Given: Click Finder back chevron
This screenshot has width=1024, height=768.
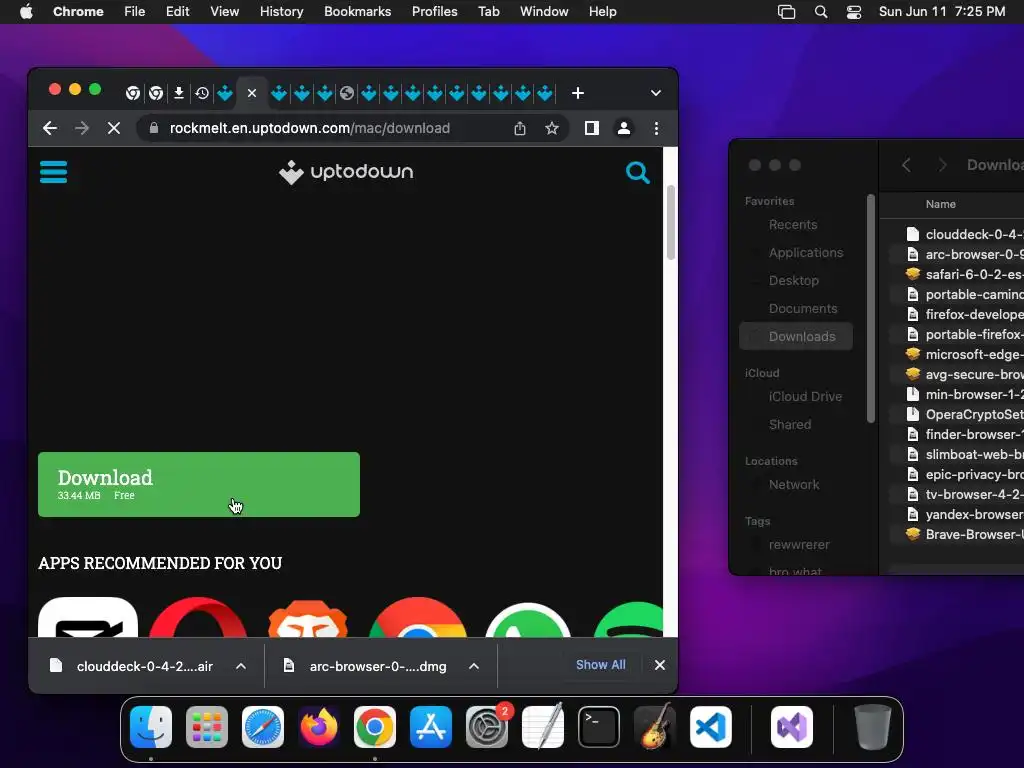Looking at the screenshot, I should 906,165.
